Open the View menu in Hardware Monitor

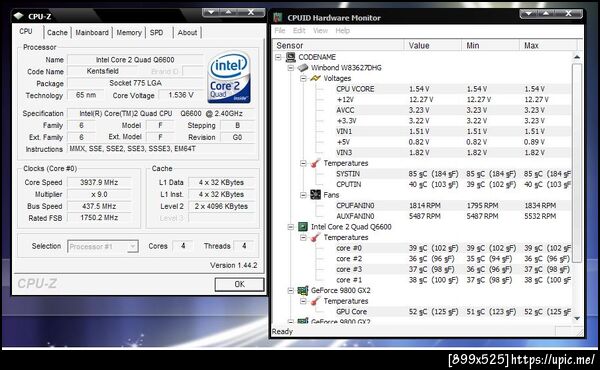320,31
